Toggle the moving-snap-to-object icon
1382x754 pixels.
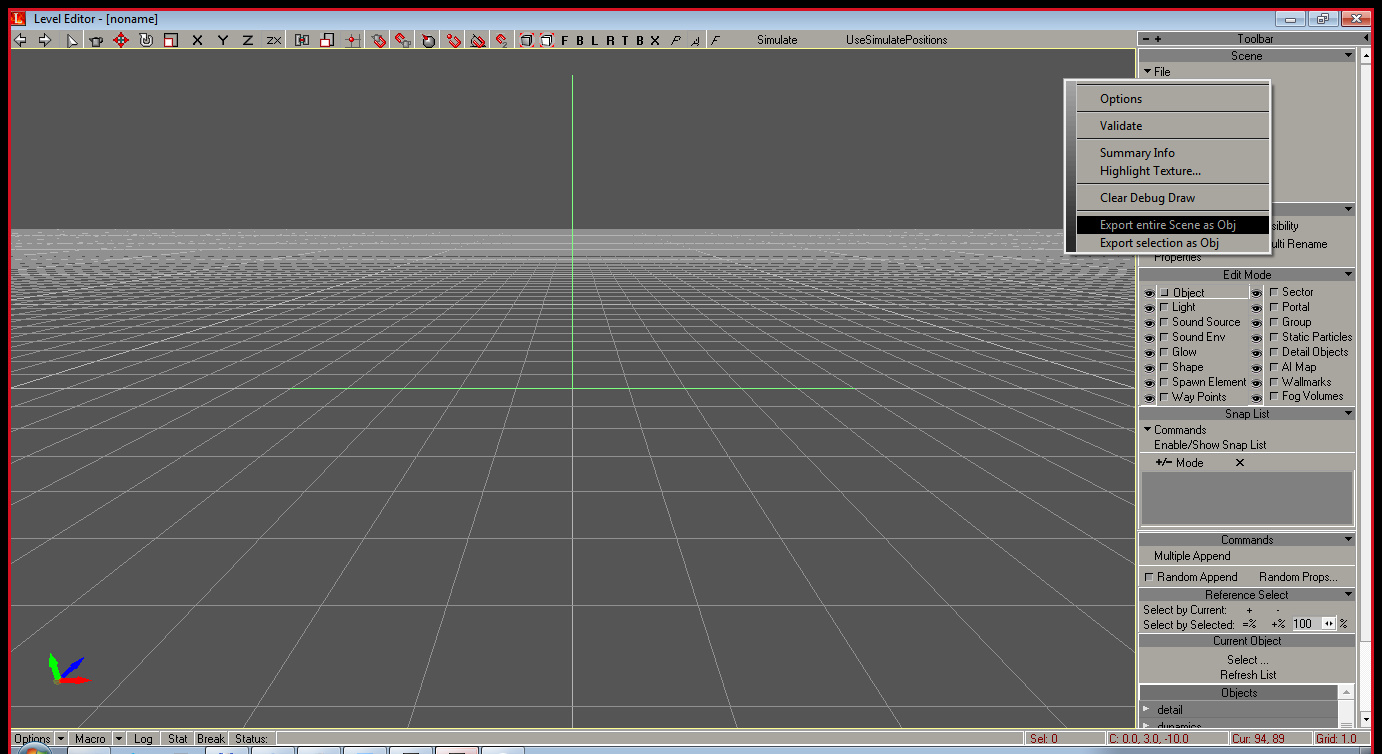point(403,40)
